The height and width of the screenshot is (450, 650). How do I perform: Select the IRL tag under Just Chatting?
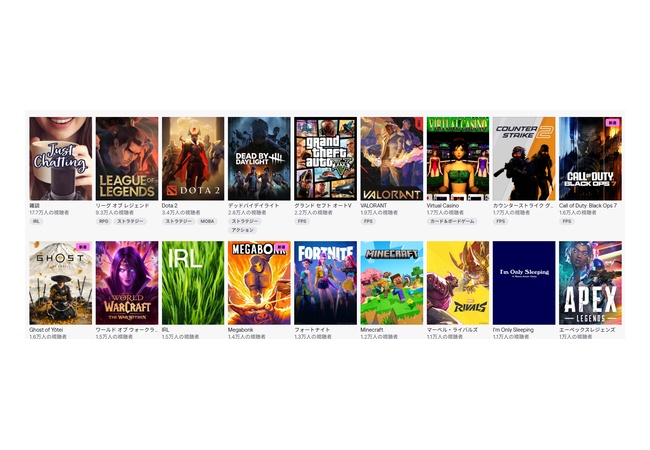(37, 221)
